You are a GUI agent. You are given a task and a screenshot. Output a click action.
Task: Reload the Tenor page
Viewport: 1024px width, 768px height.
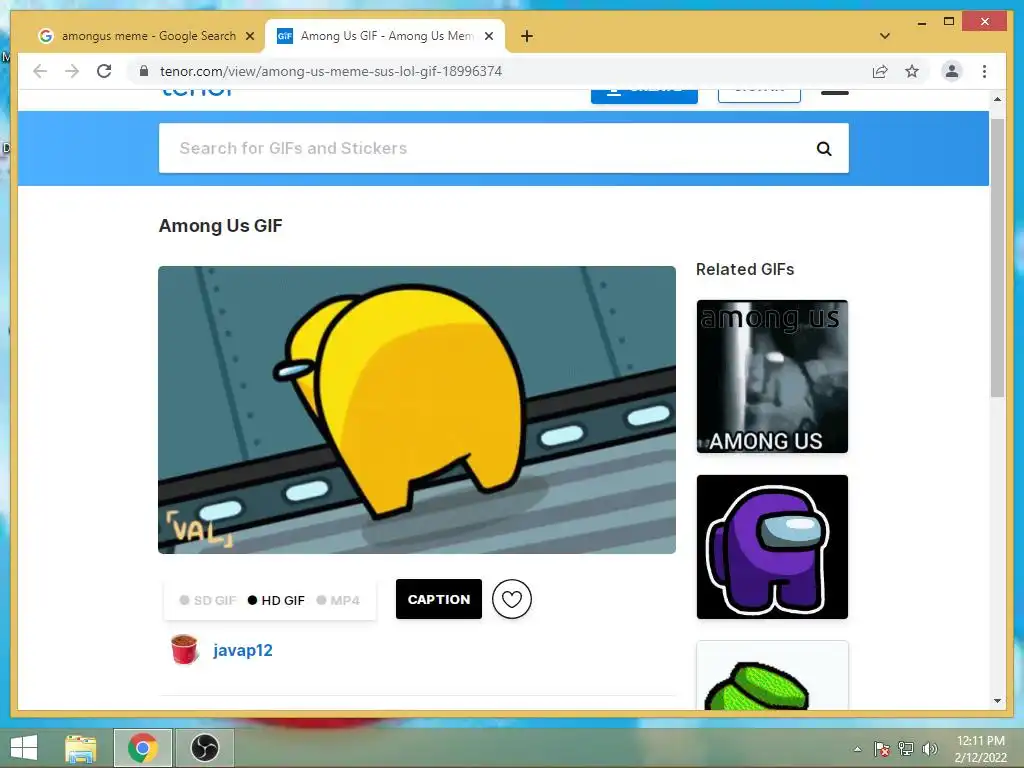[x=104, y=71]
